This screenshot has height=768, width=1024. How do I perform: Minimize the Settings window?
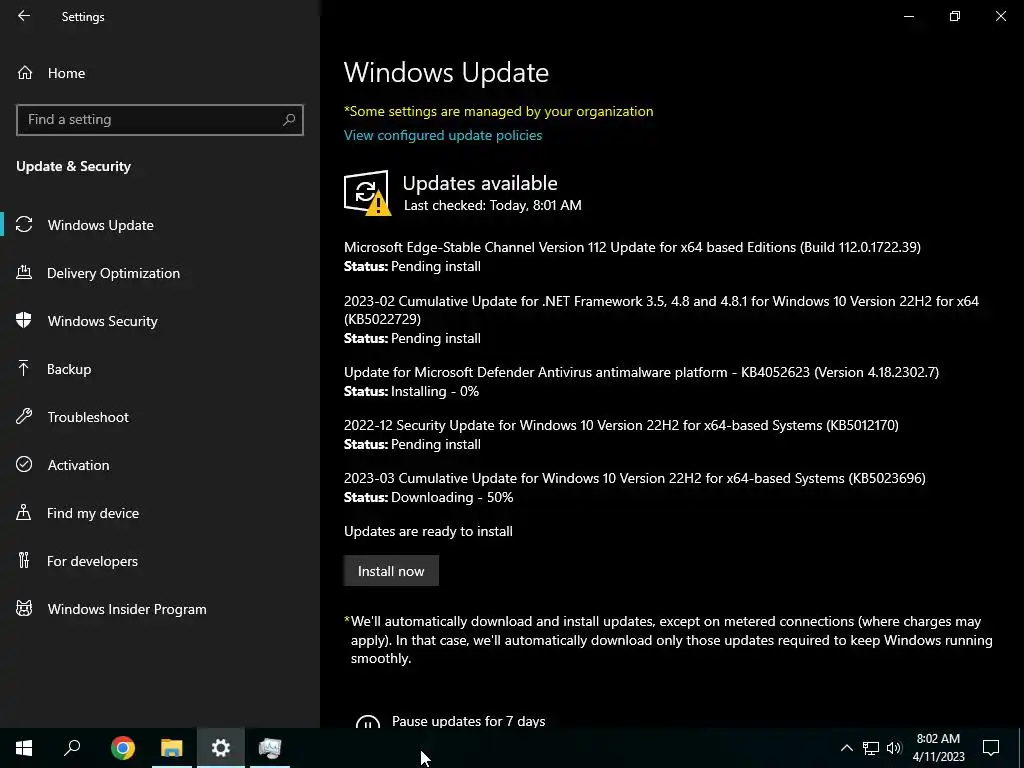pyautogui.click(x=908, y=16)
